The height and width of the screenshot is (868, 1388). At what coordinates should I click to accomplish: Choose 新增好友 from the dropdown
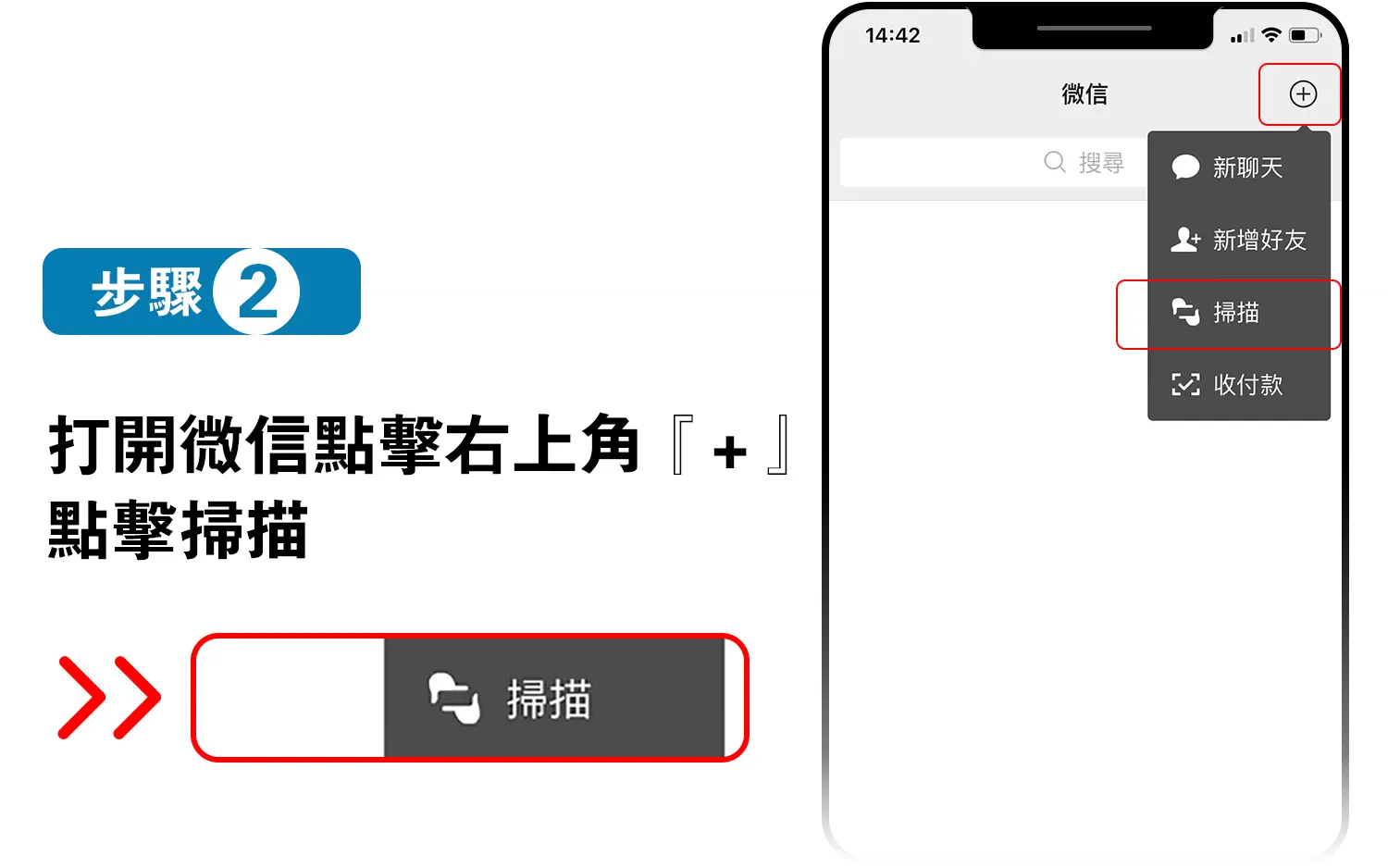pos(1239,240)
